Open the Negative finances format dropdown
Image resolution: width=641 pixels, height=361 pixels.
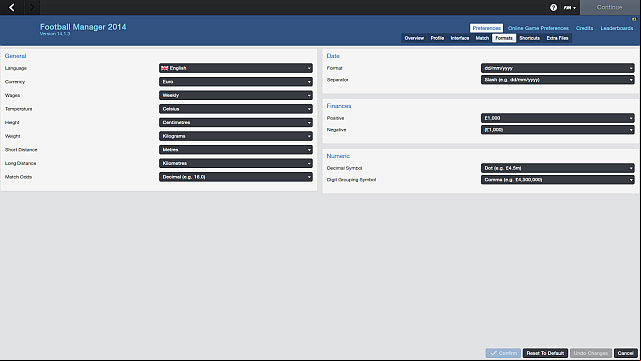(558, 130)
